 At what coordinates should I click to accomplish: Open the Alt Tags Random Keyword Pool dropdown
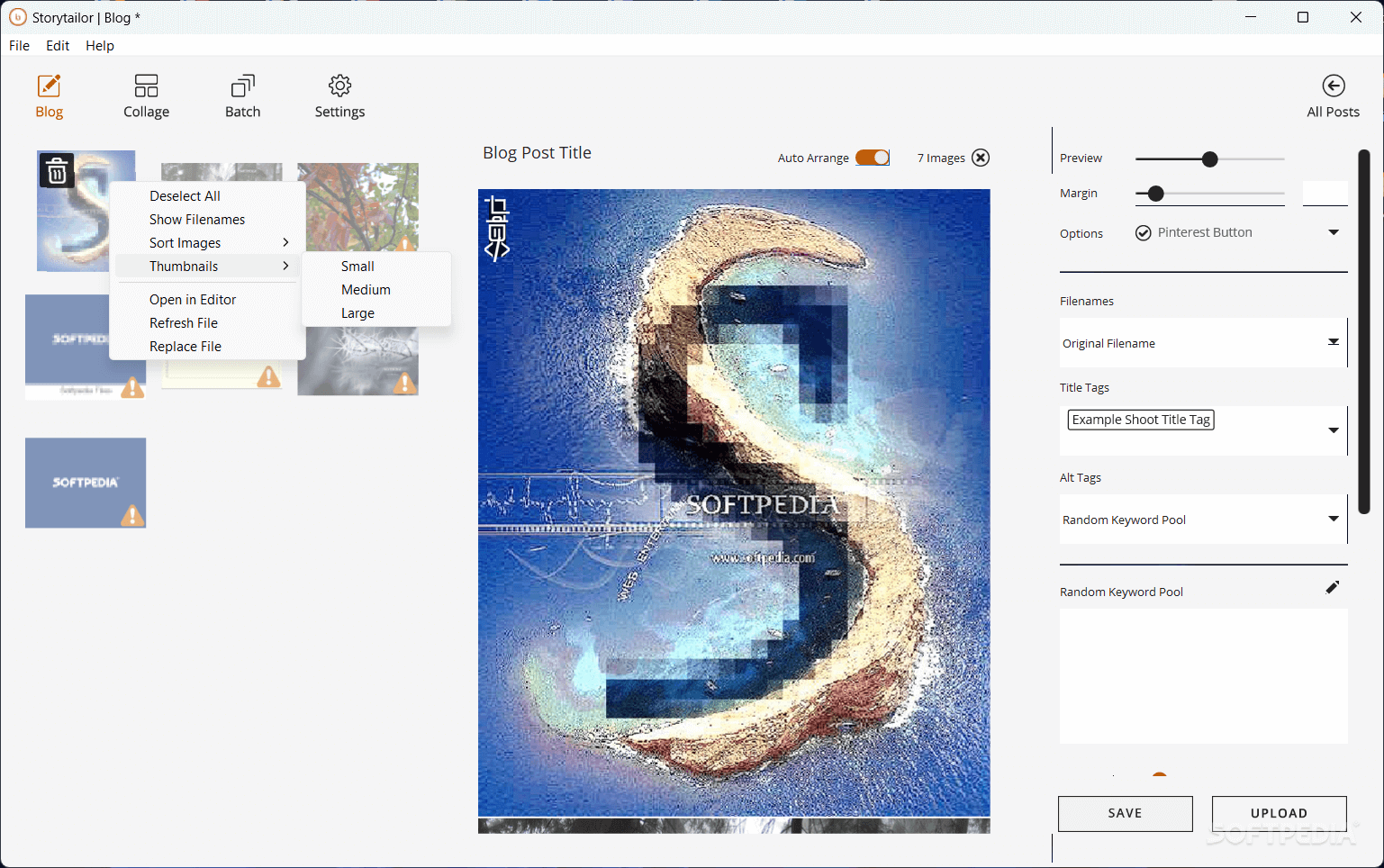coord(1203,520)
